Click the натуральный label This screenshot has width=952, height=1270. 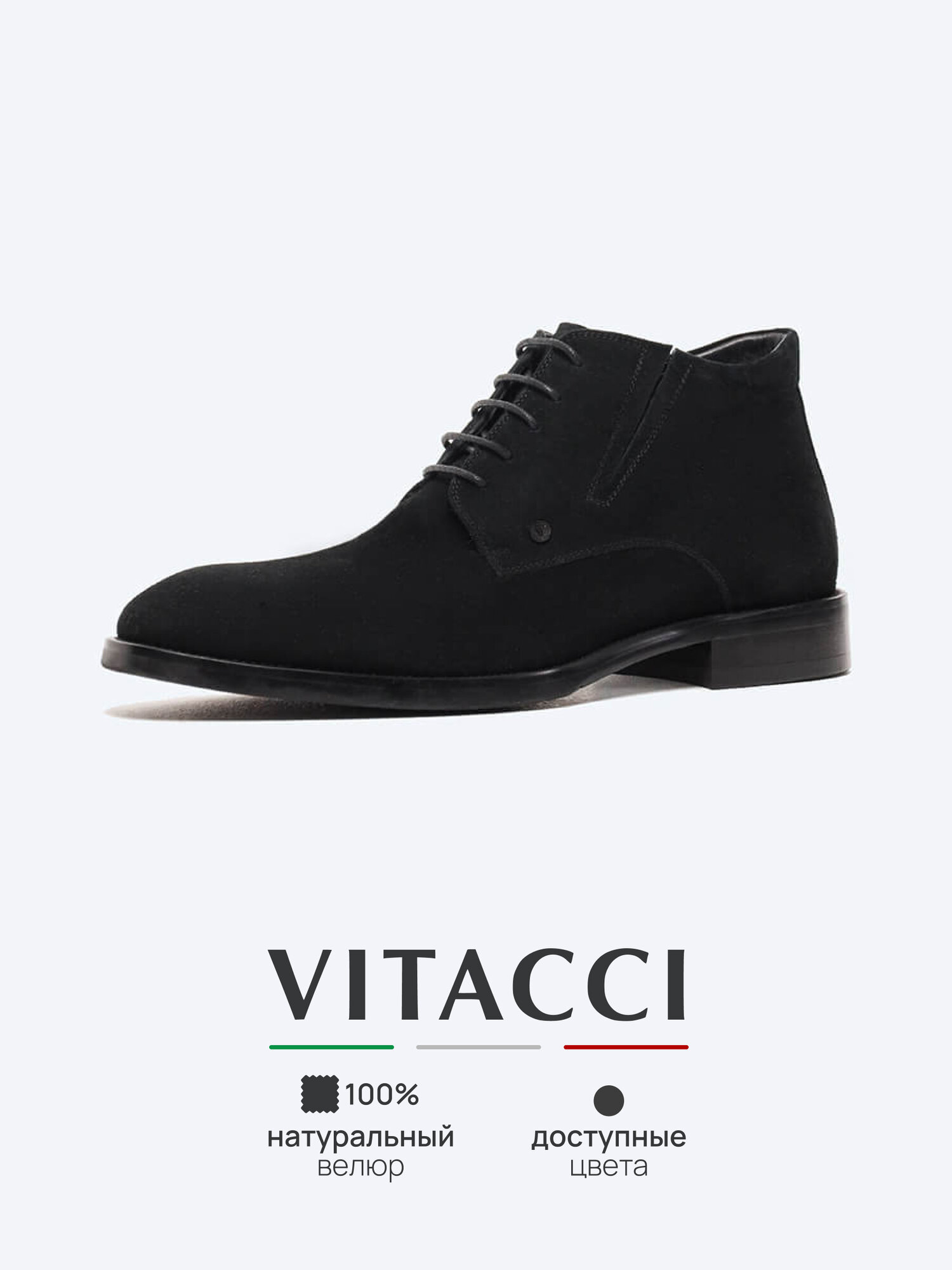(360, 1137)
